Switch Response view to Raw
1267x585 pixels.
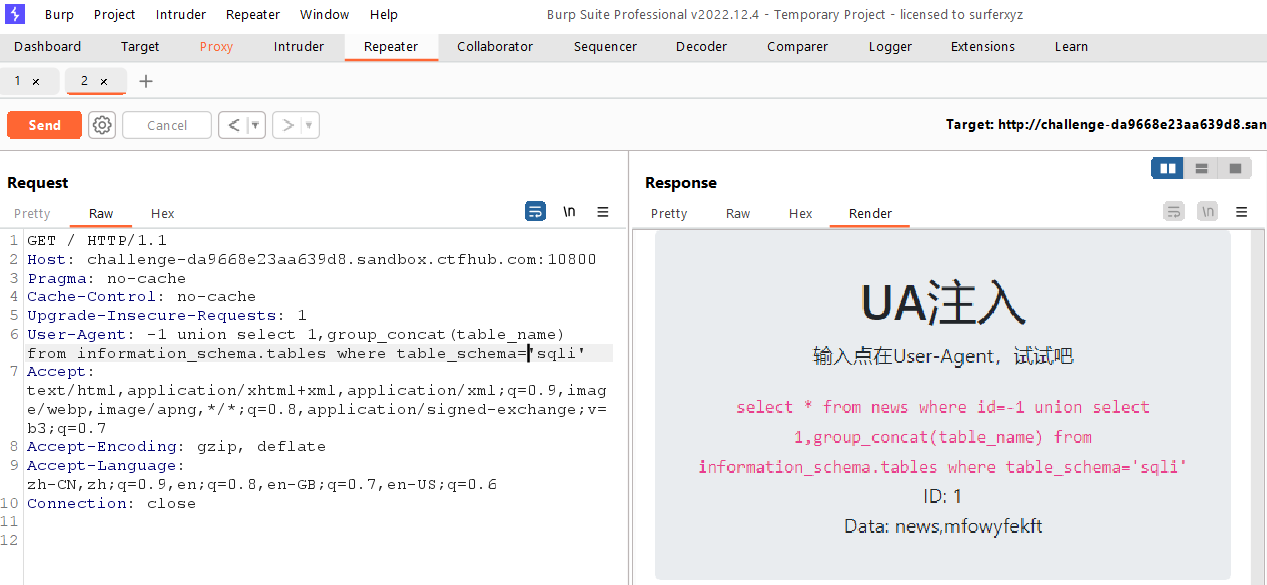738,213
